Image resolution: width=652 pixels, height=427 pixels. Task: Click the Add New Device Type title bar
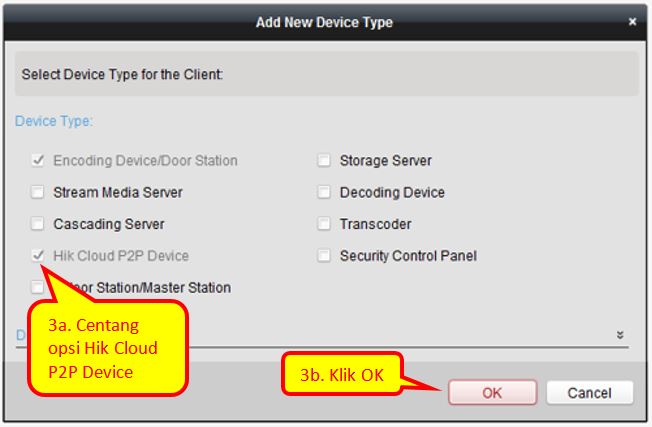point(324,22)
